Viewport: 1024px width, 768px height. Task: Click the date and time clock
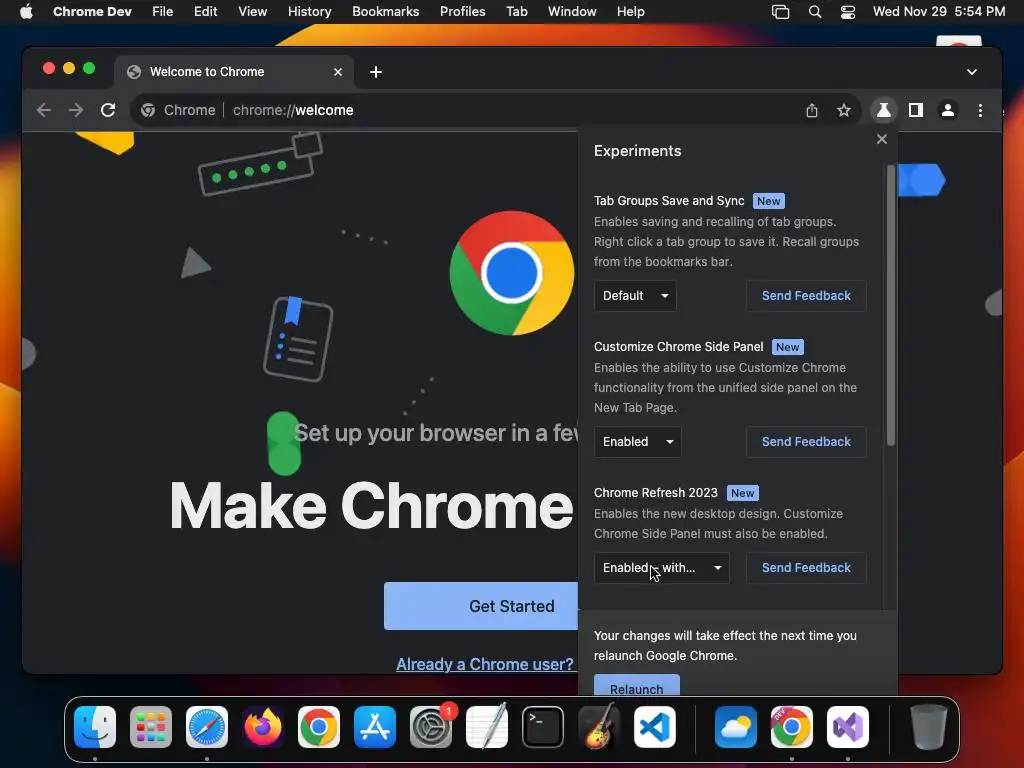(x=939, y=11)
